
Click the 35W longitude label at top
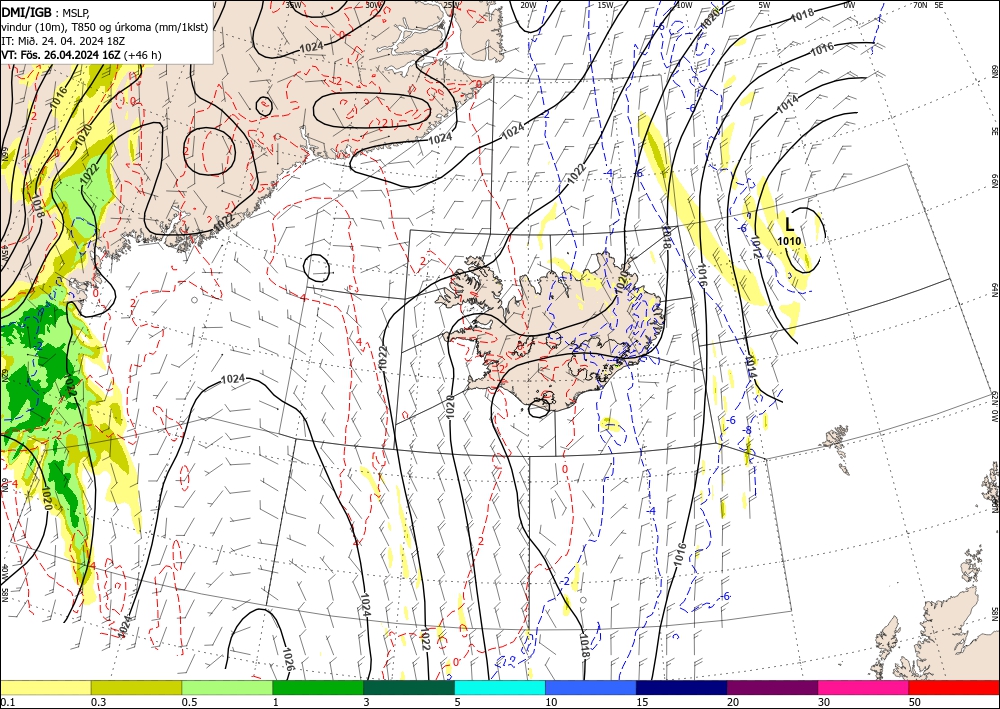(x=293, y=4)
